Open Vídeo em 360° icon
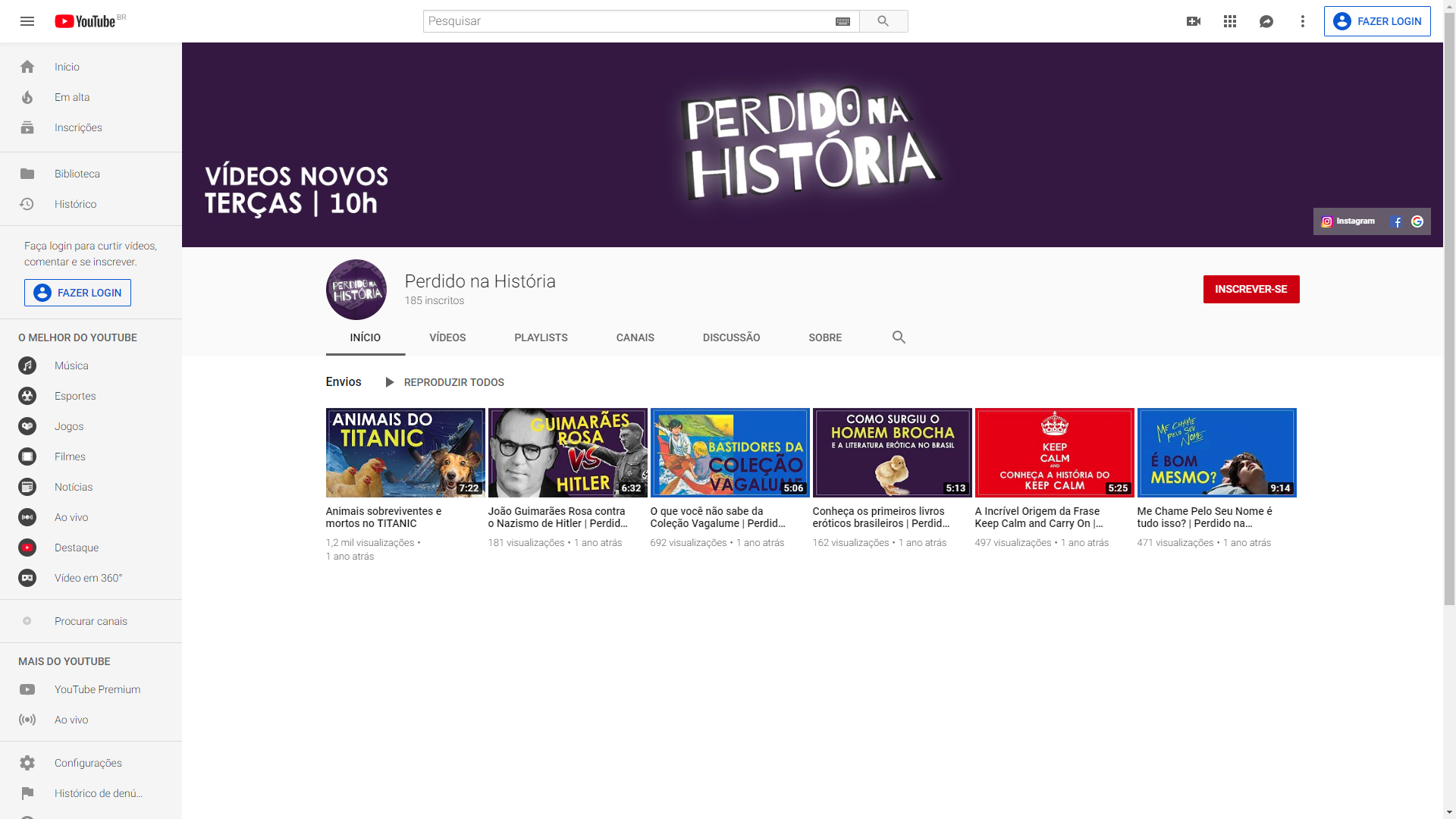Image resolution: width=1456 pixels, height=819 pixels. [x=27, y=578]
